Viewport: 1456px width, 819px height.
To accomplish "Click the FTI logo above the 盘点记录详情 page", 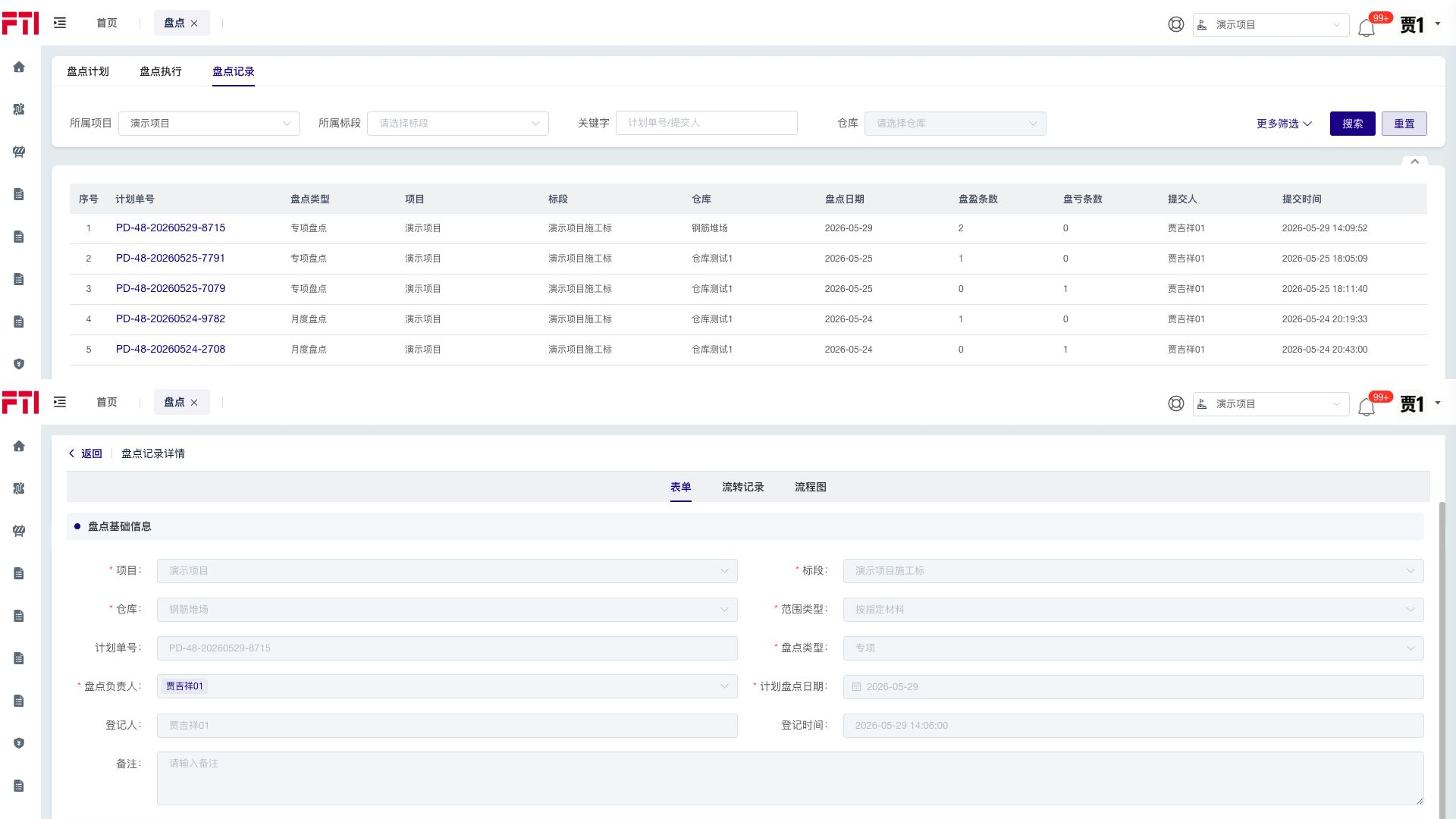I will tap(20, 402).
